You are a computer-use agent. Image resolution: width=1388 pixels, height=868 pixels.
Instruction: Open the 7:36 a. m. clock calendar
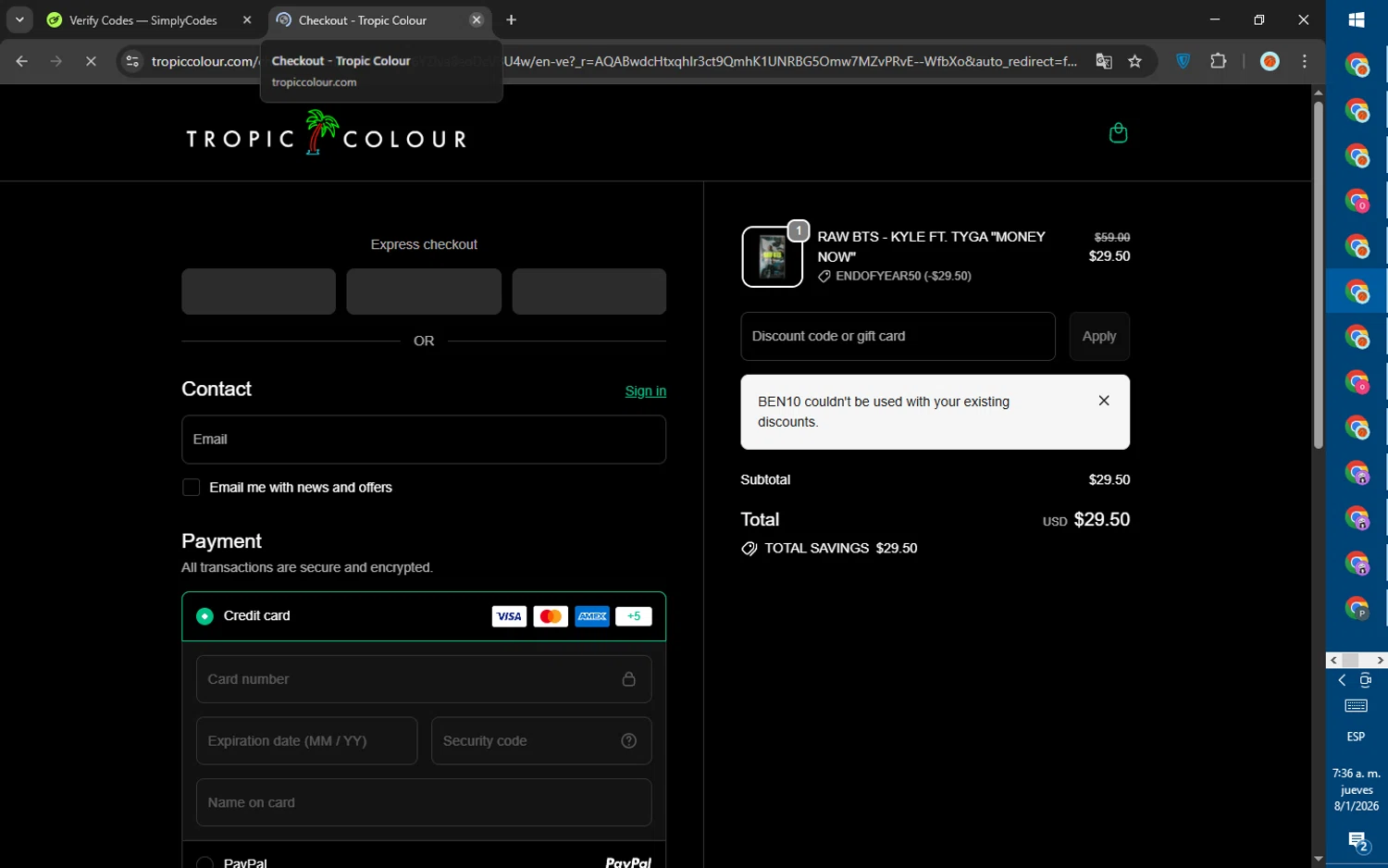[1357, 789]
